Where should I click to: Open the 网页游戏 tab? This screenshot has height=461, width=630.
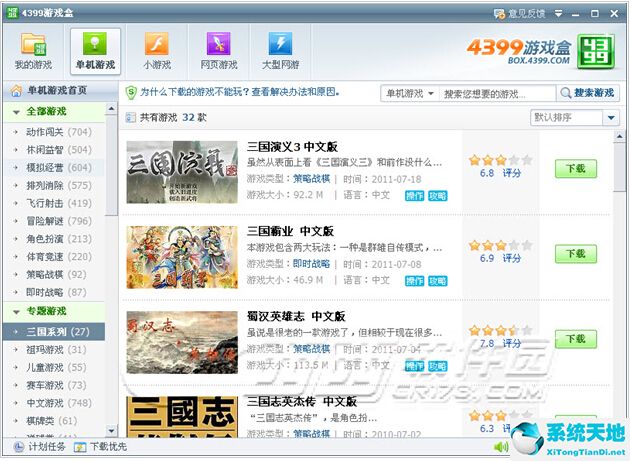[x=219, y=51]
